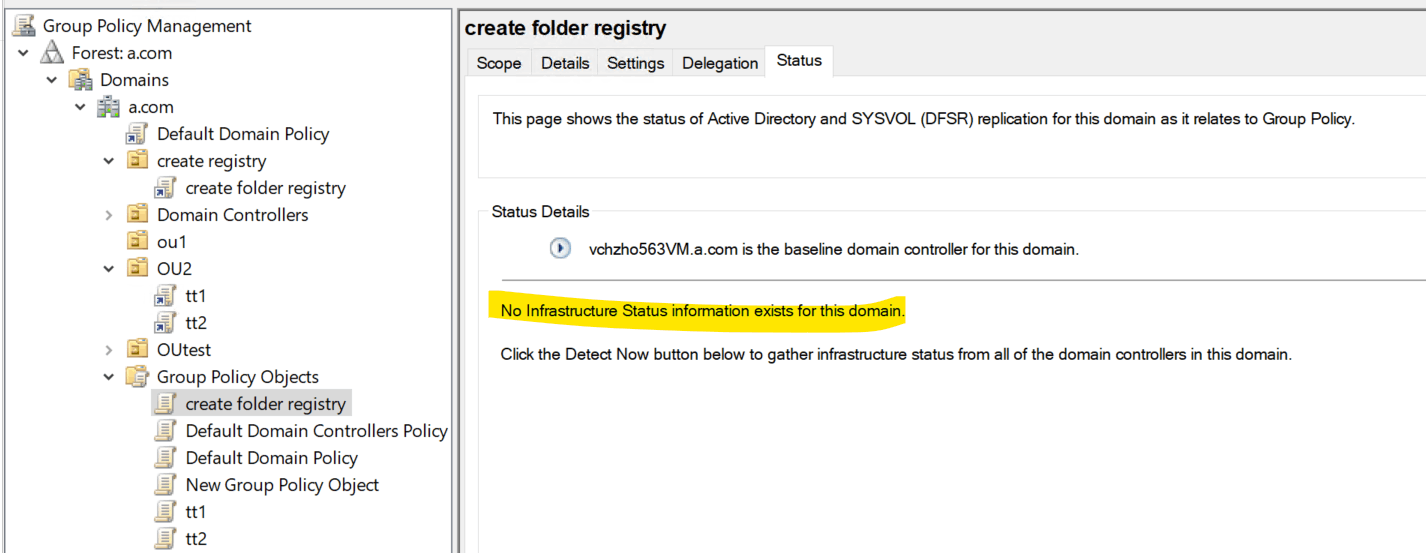Viewport: 1426px width, 553px height.
Task: Click the Group Policy Objects container icon
Action: [x=138, y=377]
